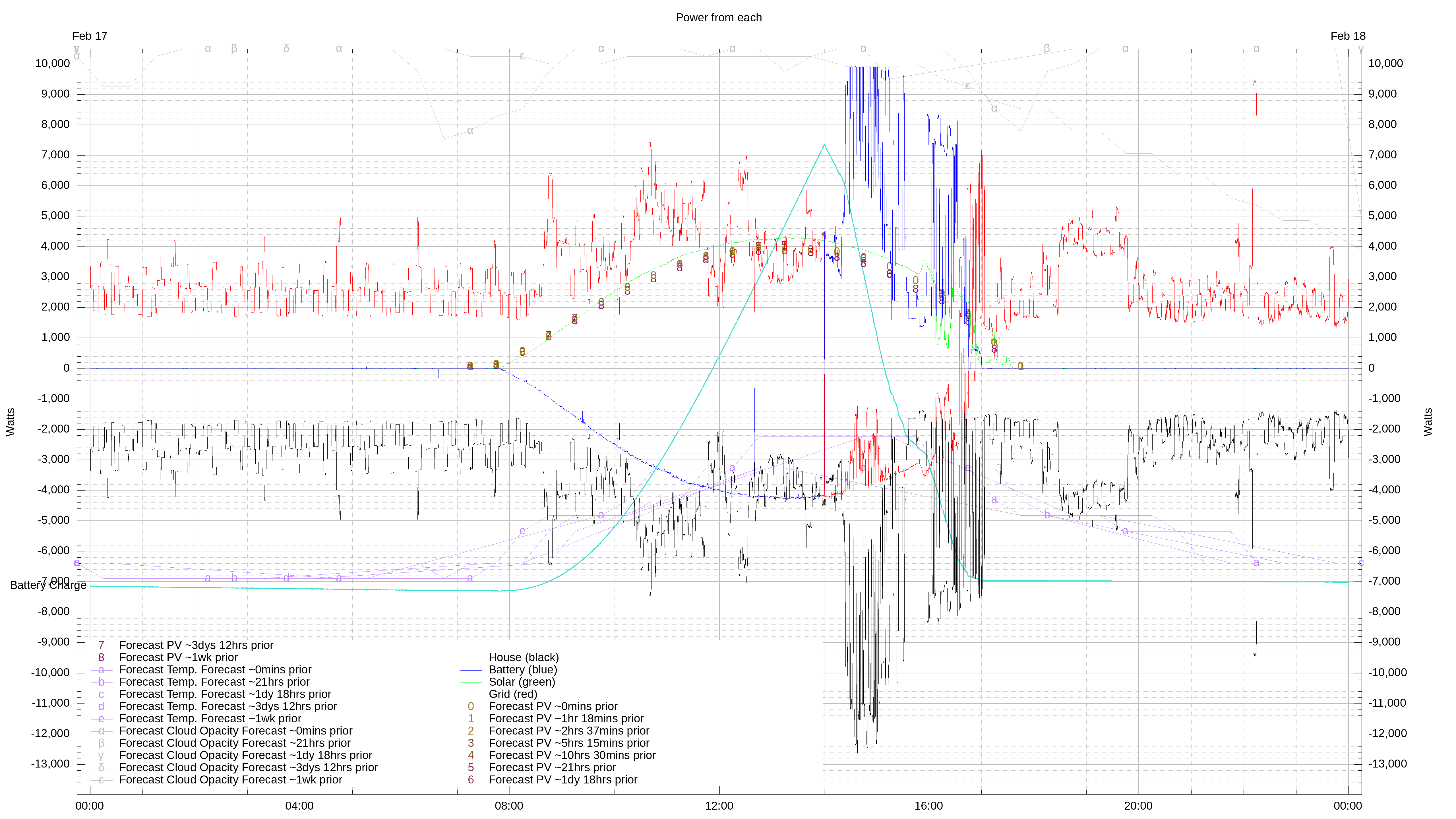The image size is (1456, 819).
Task: Select the 'Feb 17' date label
Action: pyautogui.click(x=89, y=36)
